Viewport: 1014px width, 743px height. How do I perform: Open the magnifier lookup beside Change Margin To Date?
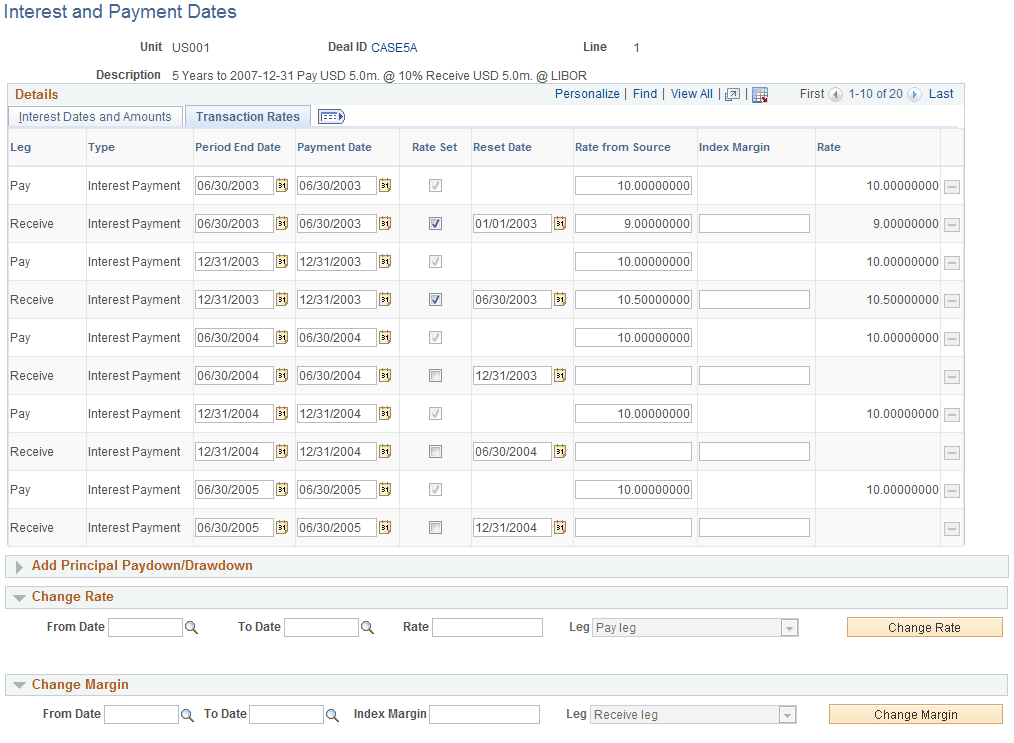click(333, 714)
